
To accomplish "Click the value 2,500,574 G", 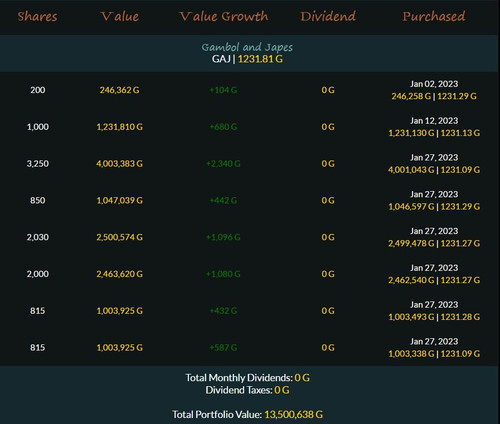I will point(120,237).
